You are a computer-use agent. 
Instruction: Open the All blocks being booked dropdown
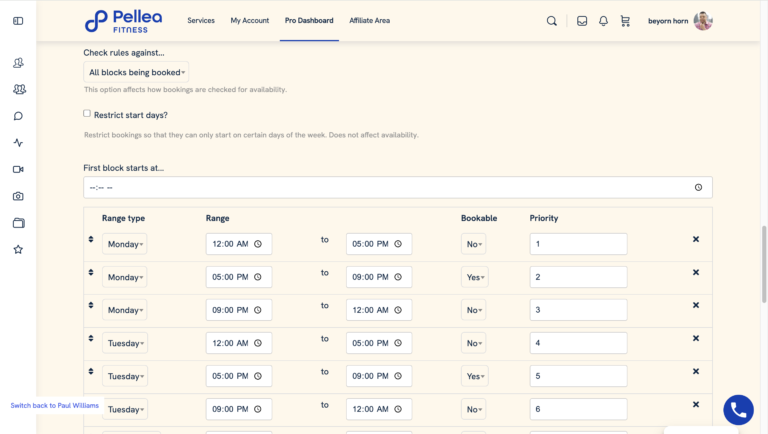click(x=136, y=72)
